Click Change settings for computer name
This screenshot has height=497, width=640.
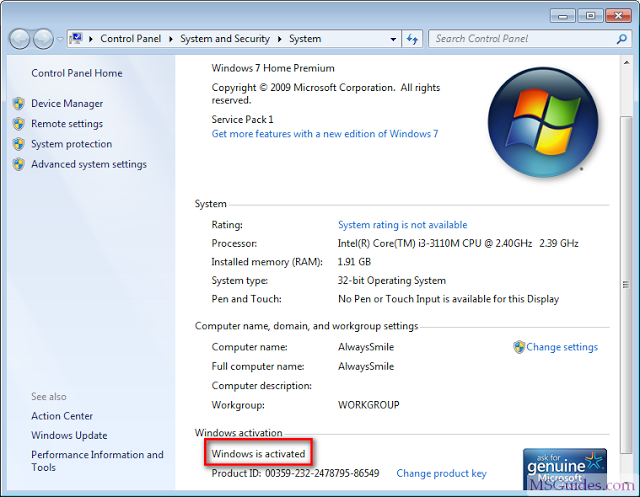(x=562, y=347)
